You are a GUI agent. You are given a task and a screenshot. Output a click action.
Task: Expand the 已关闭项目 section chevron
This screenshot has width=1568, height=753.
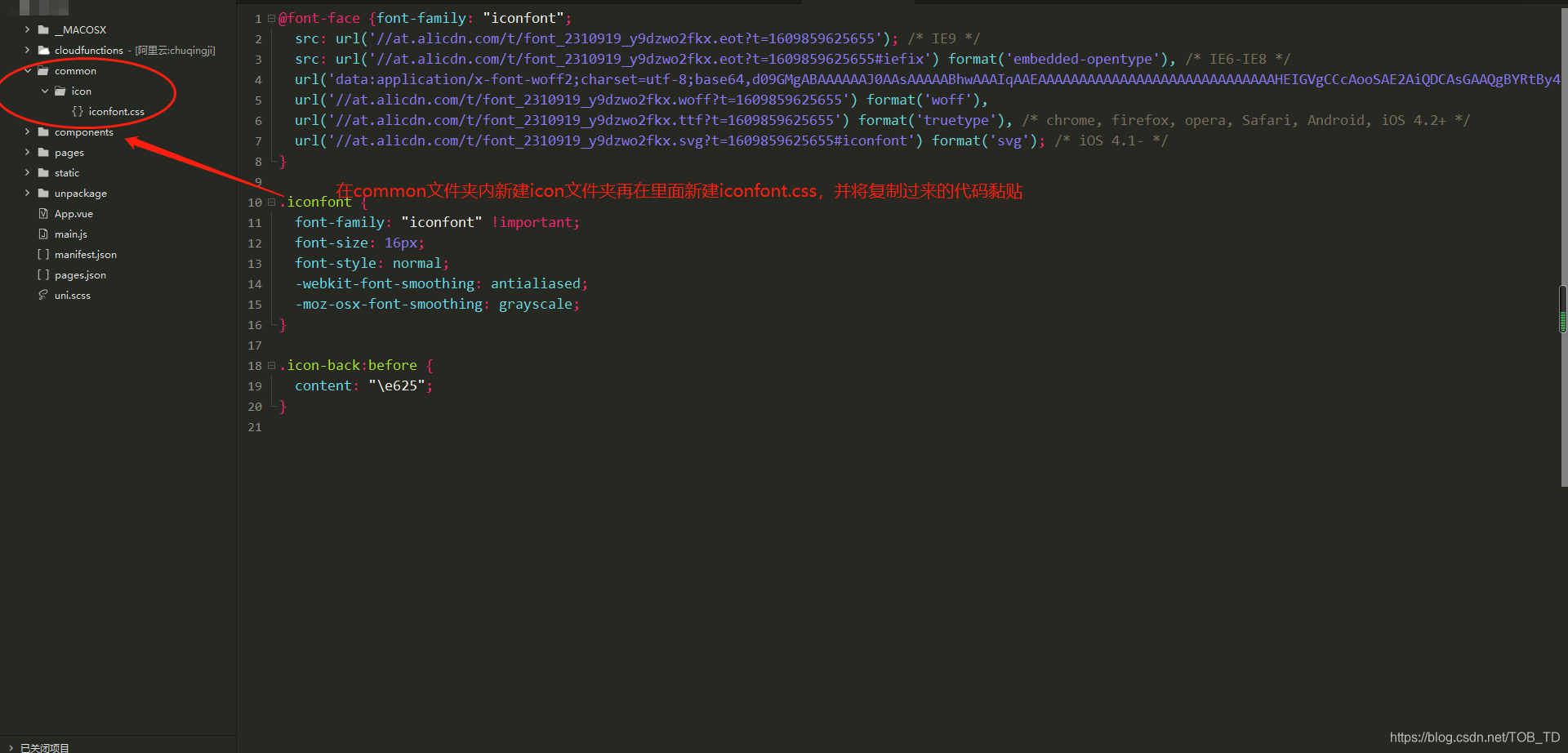(11, 747)
